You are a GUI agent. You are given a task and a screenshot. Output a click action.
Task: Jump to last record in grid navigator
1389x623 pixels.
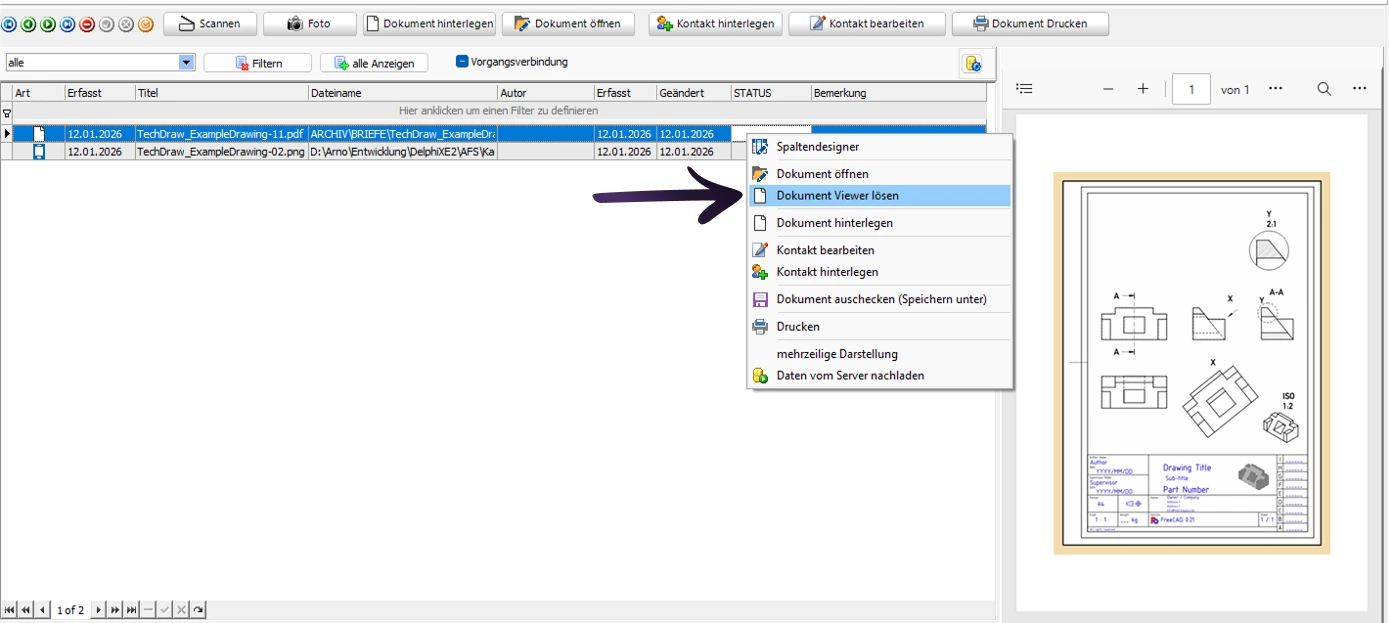131,610
